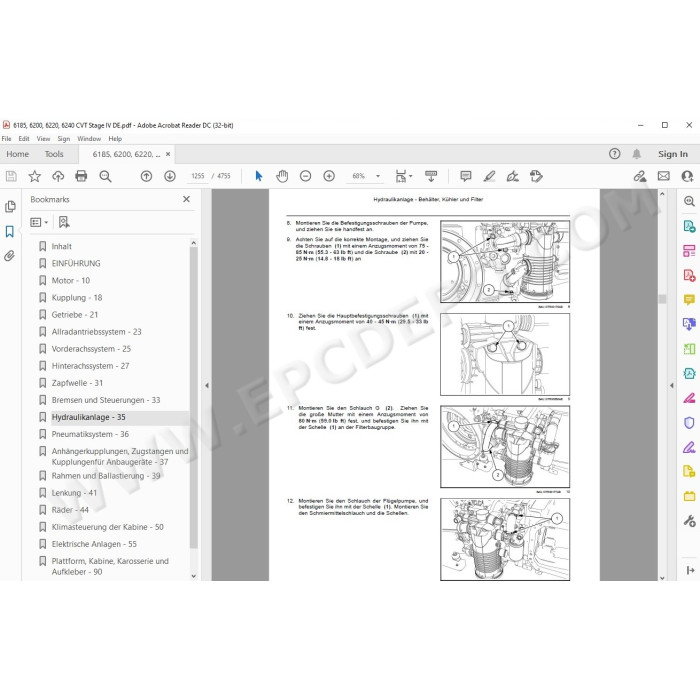The width and height of the screenshot is (700, 700).
Task: Toggle the bookmarks panel icon
Action: pos(10,231)
